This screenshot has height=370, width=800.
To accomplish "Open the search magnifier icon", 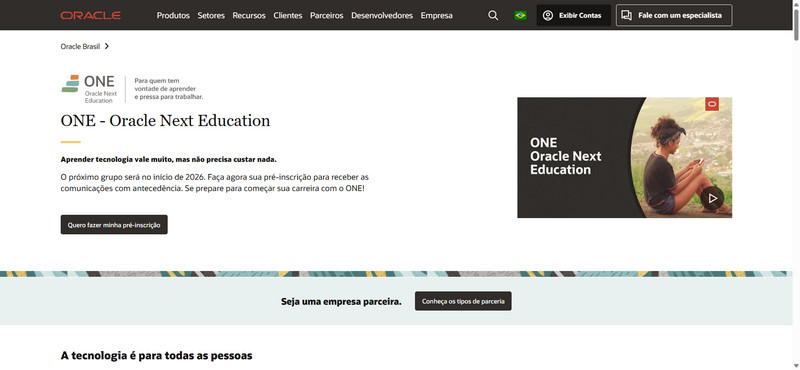I will click(493, 15).
